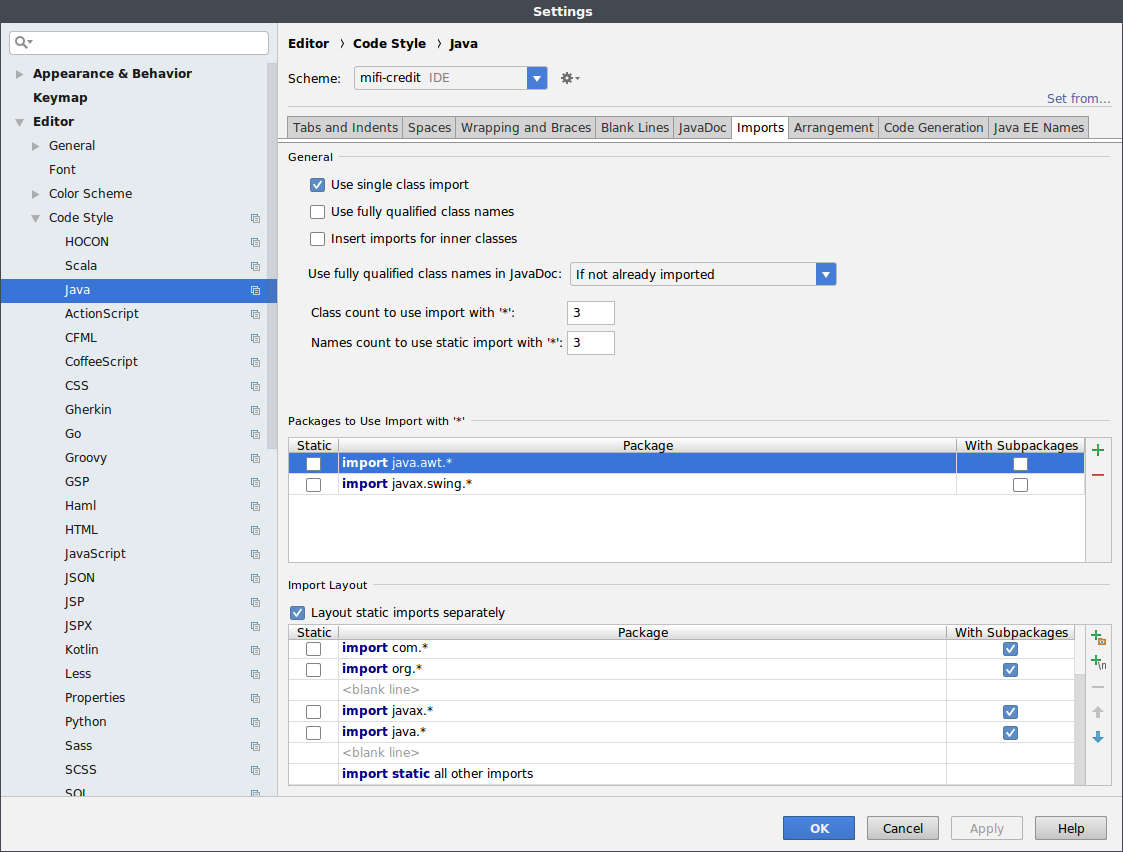Screen dimensions: 1123x852
Task: Add a blank line to the import layout
Action: 1098,662
